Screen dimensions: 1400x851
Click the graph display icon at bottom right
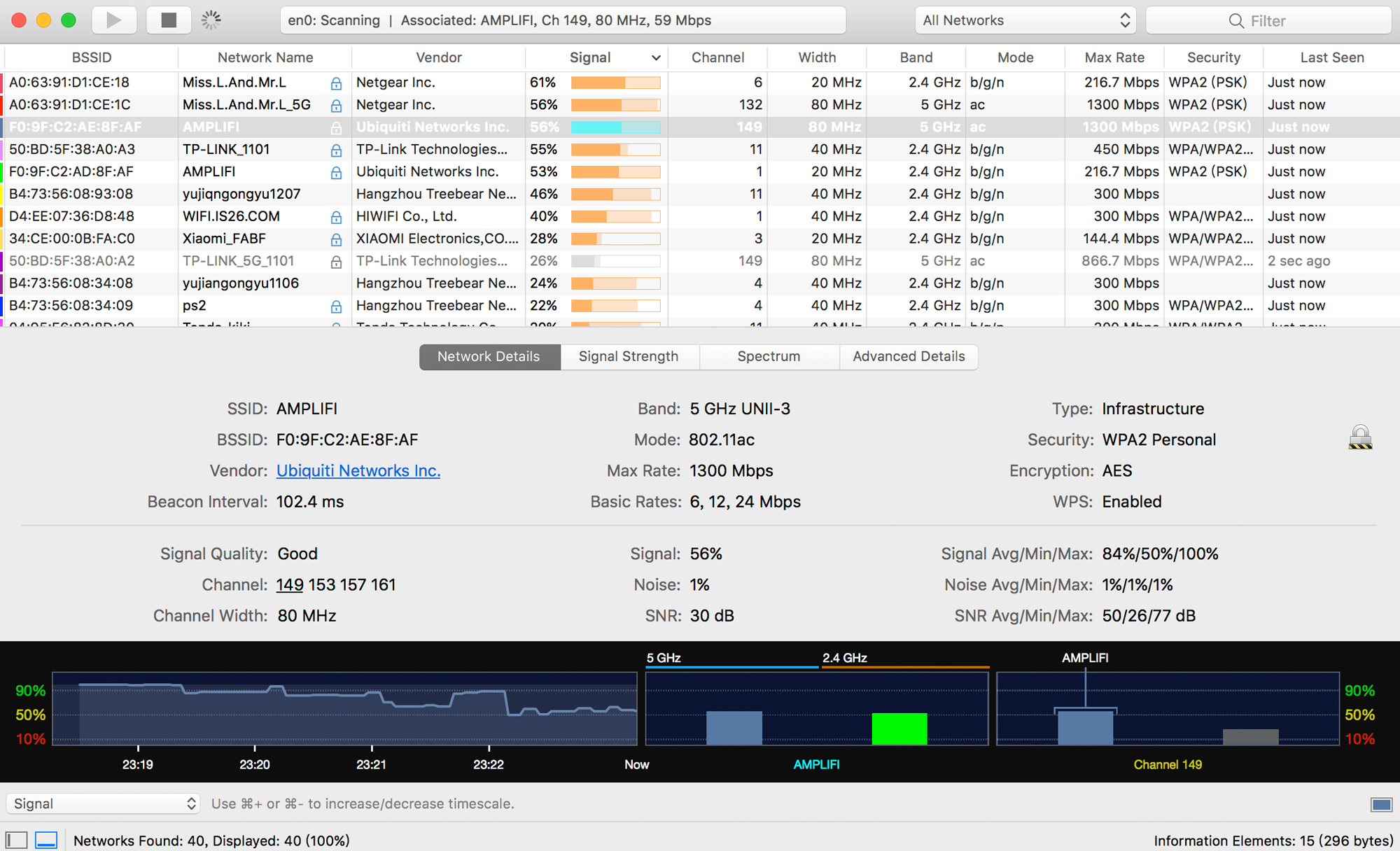(1381, 804)
